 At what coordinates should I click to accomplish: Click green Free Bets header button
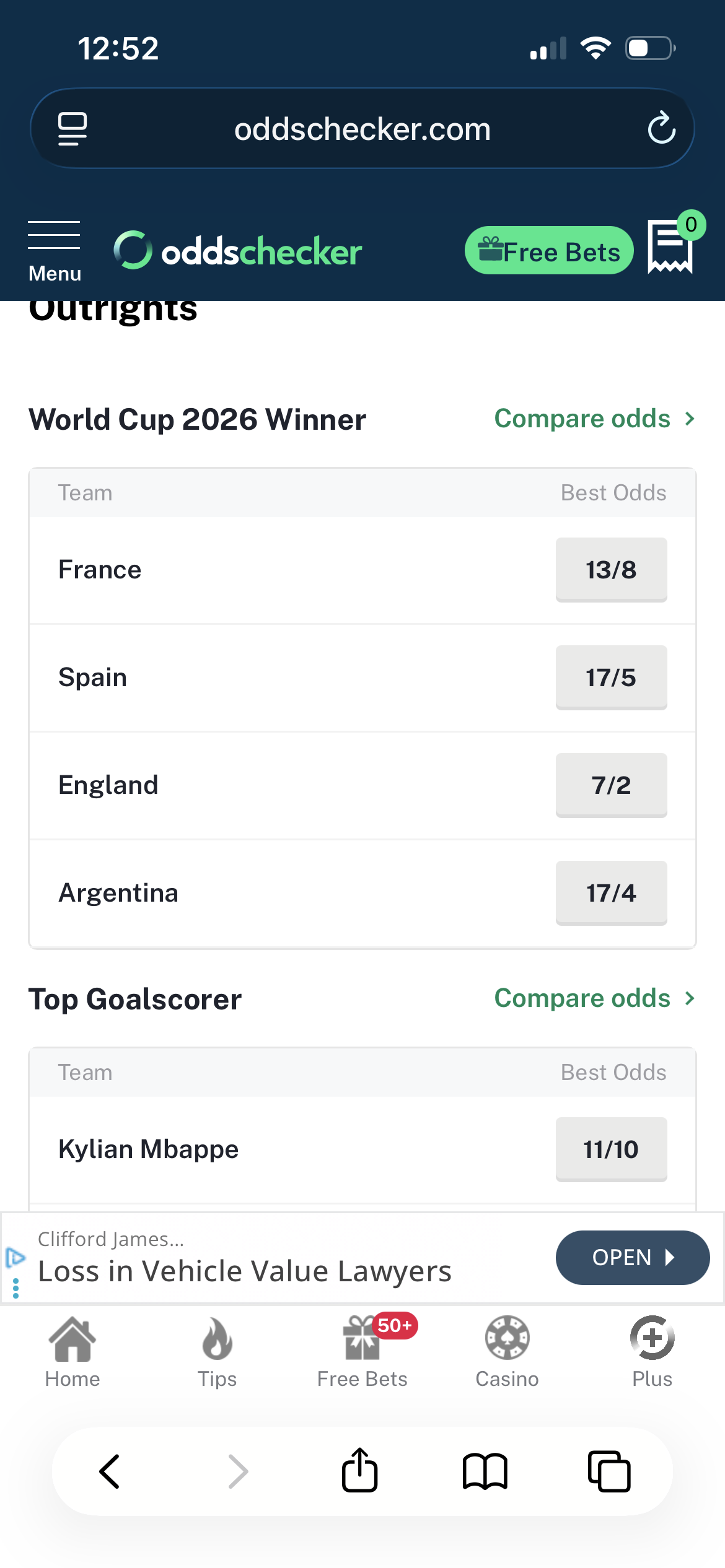tap(549, 251)
